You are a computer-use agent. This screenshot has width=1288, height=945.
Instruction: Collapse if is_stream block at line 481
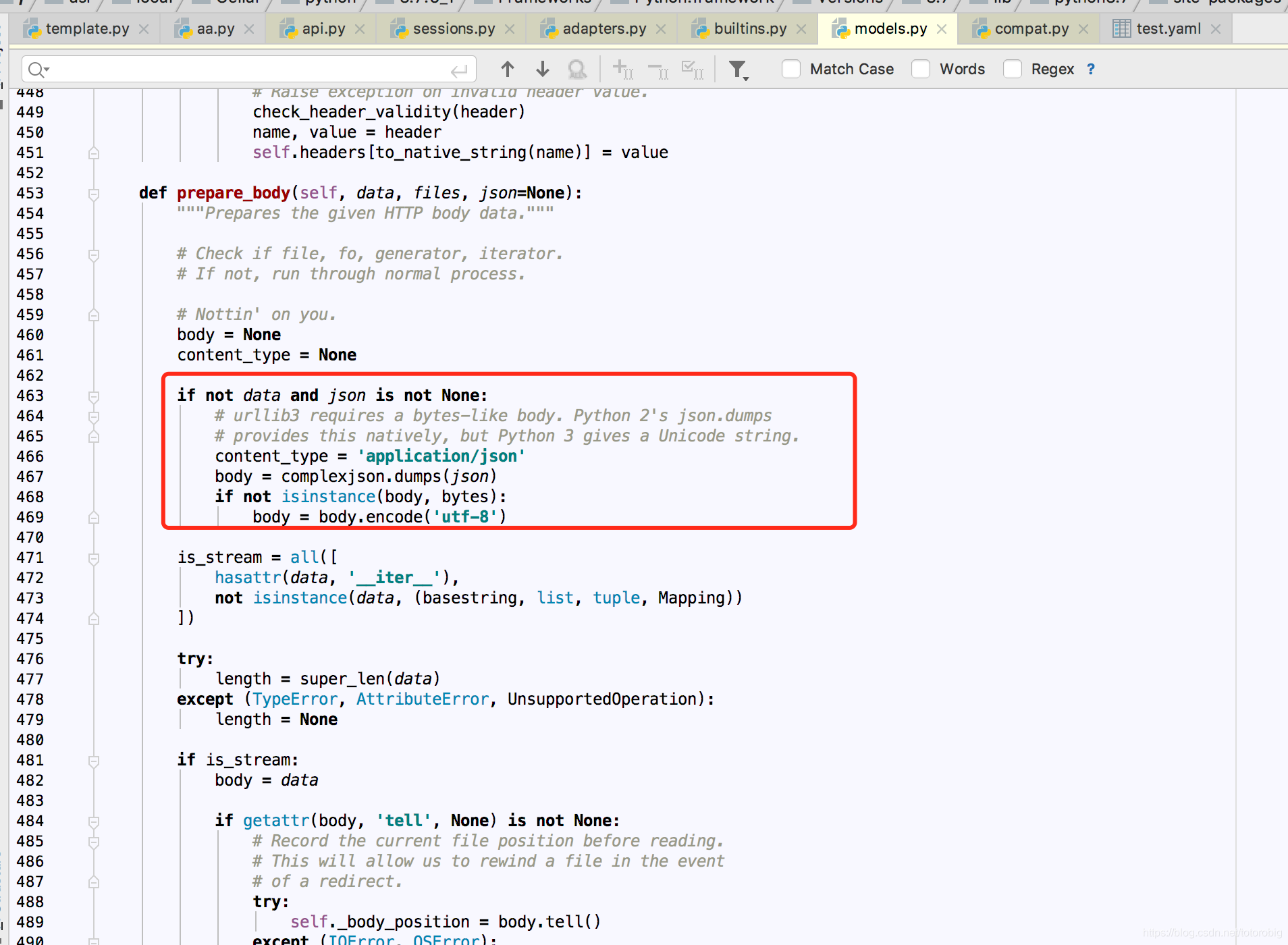coord(94,761)
